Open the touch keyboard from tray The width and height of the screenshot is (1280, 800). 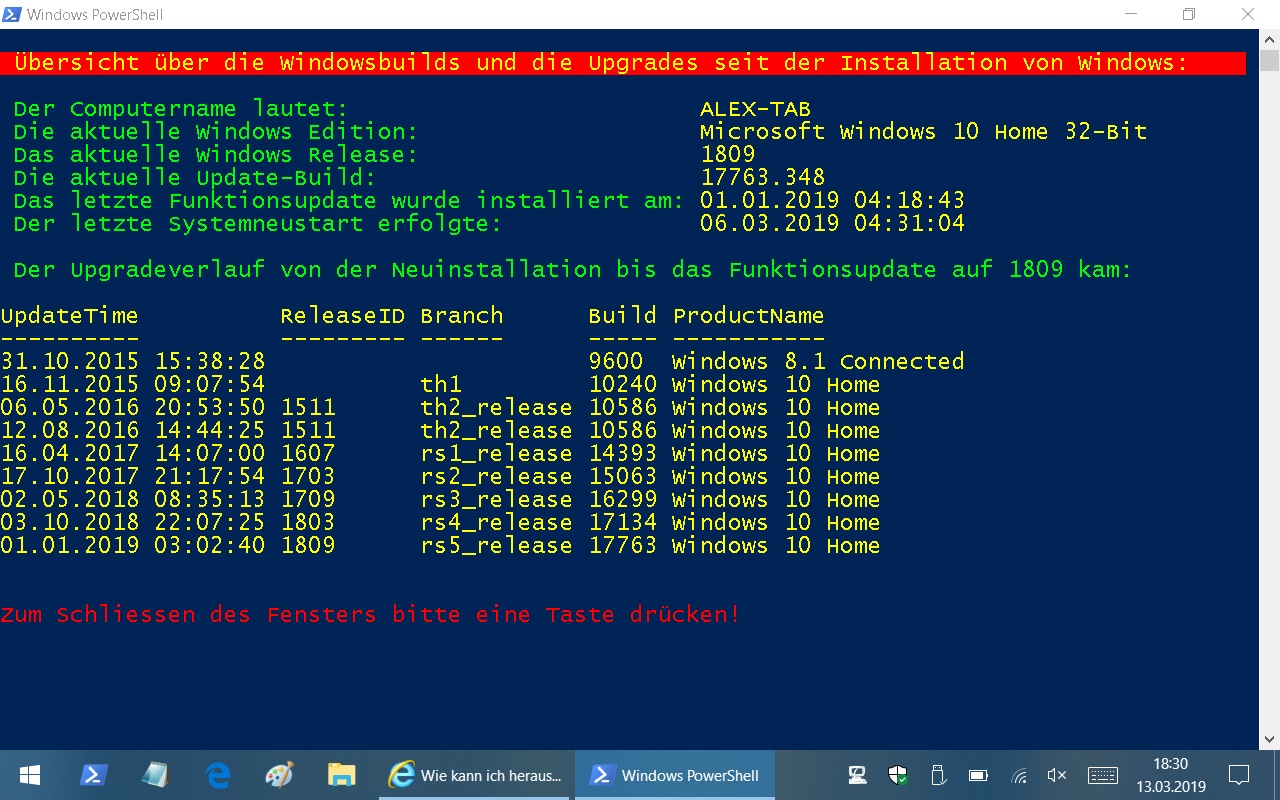pos(1103,775)
